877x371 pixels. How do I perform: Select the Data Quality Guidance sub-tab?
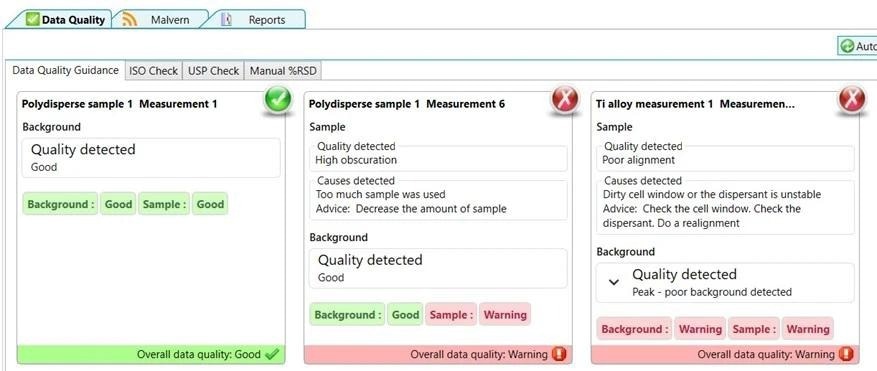point(65,71)
